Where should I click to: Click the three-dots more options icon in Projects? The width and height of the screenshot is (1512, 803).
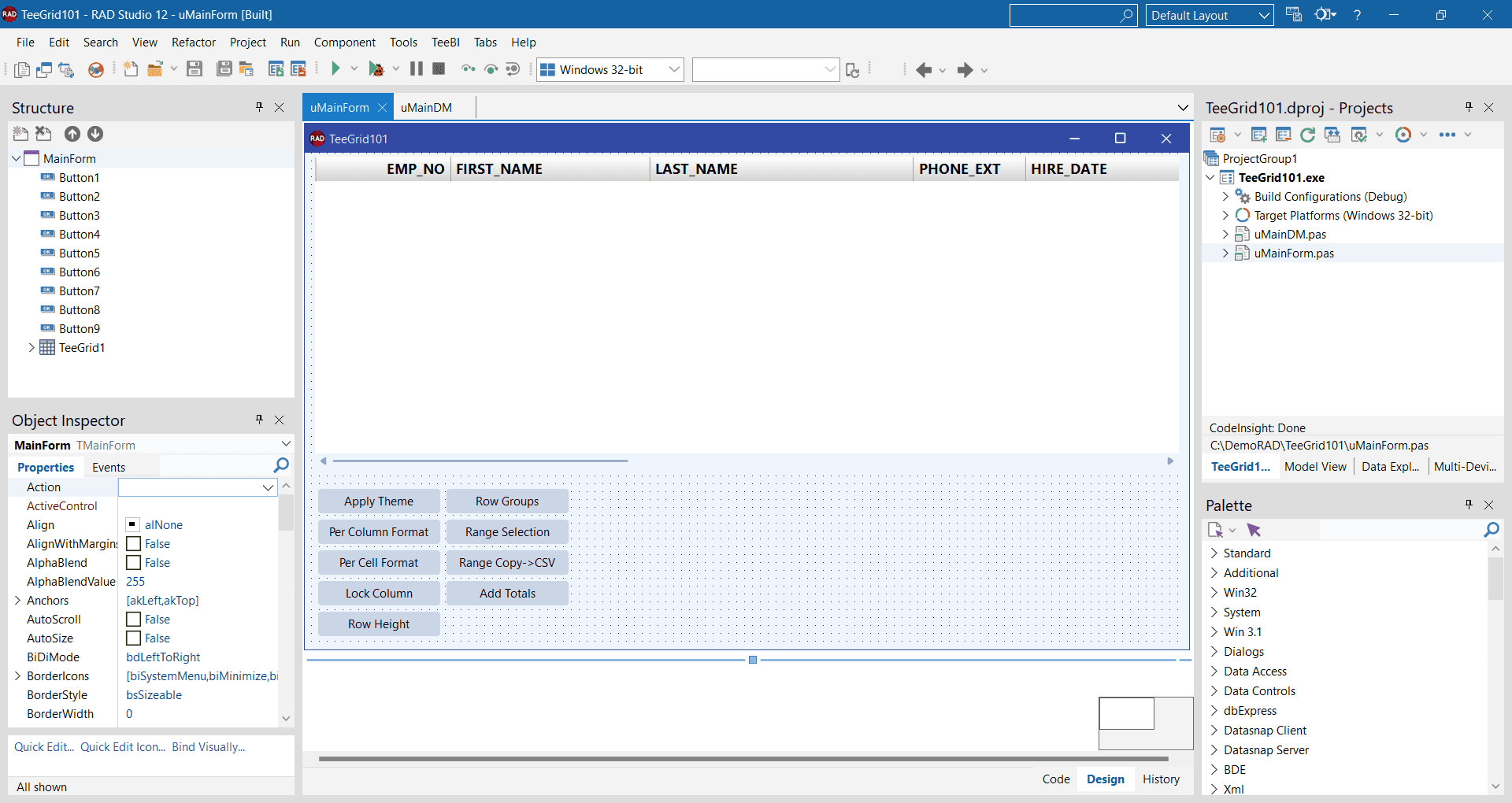pyautogui.click(x=1447, y=135)
